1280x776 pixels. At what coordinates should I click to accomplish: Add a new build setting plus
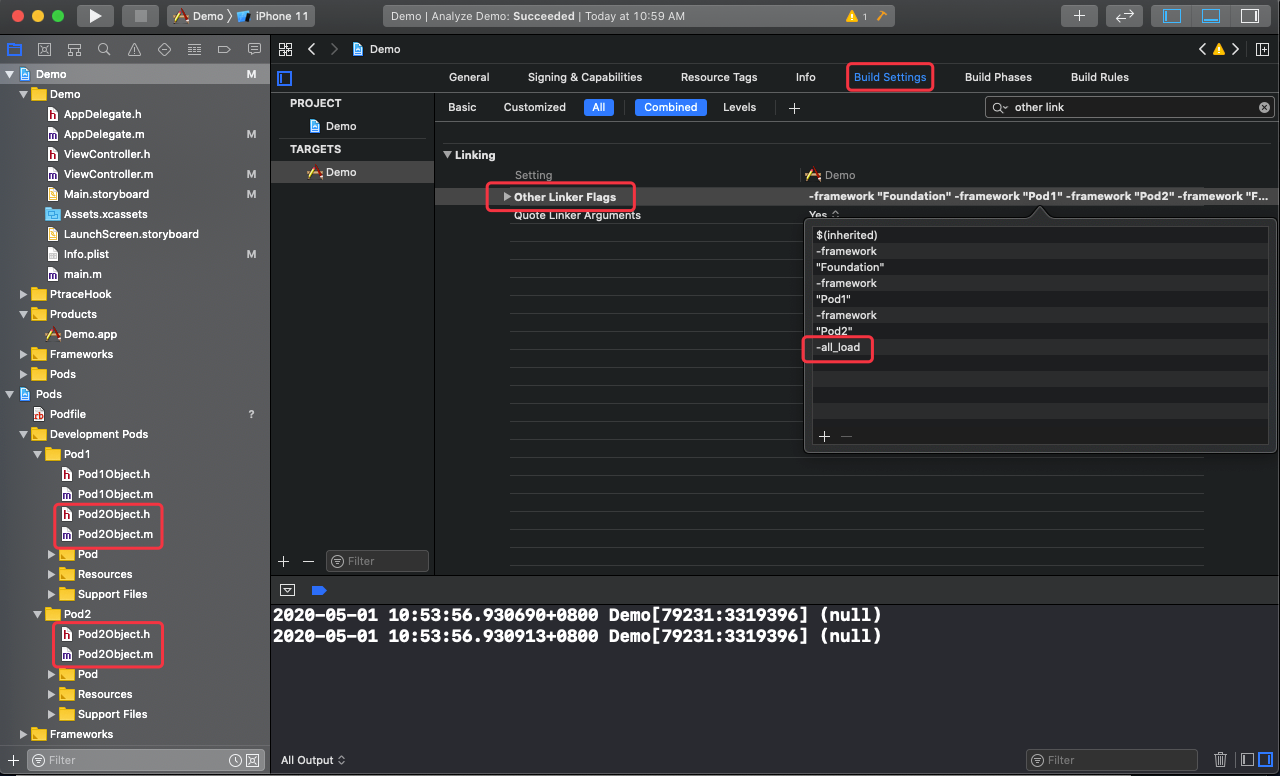point(794,108)
